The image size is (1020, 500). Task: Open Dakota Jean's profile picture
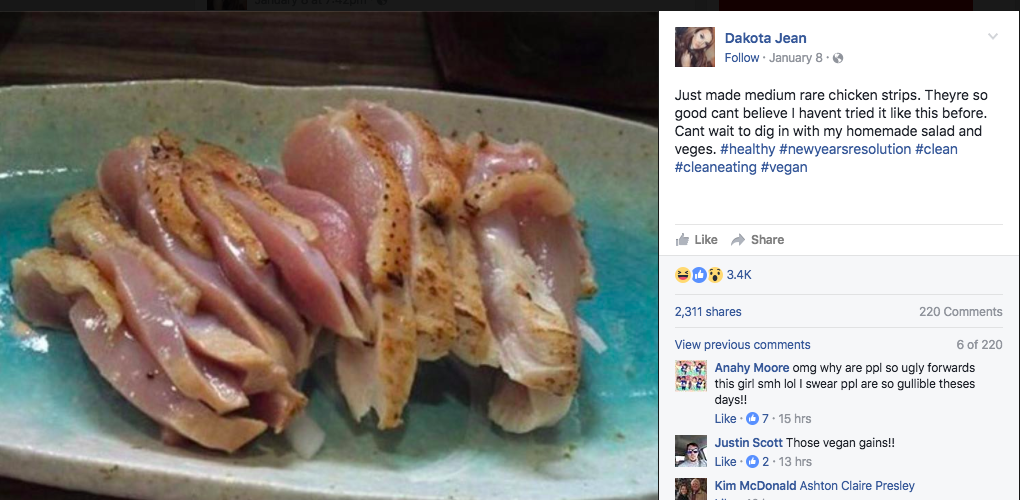694,47
